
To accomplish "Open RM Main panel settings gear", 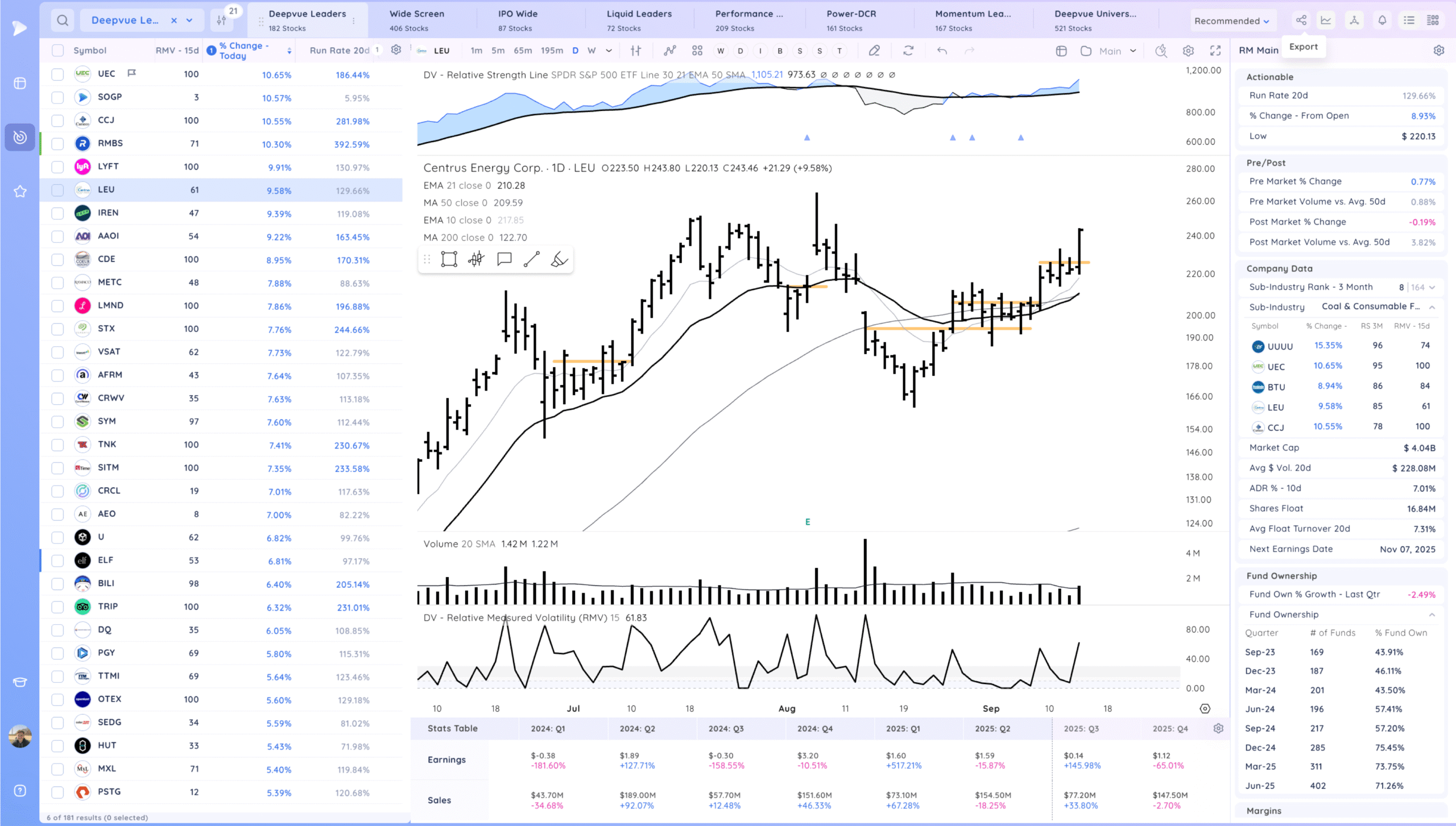I will 1439,50.
